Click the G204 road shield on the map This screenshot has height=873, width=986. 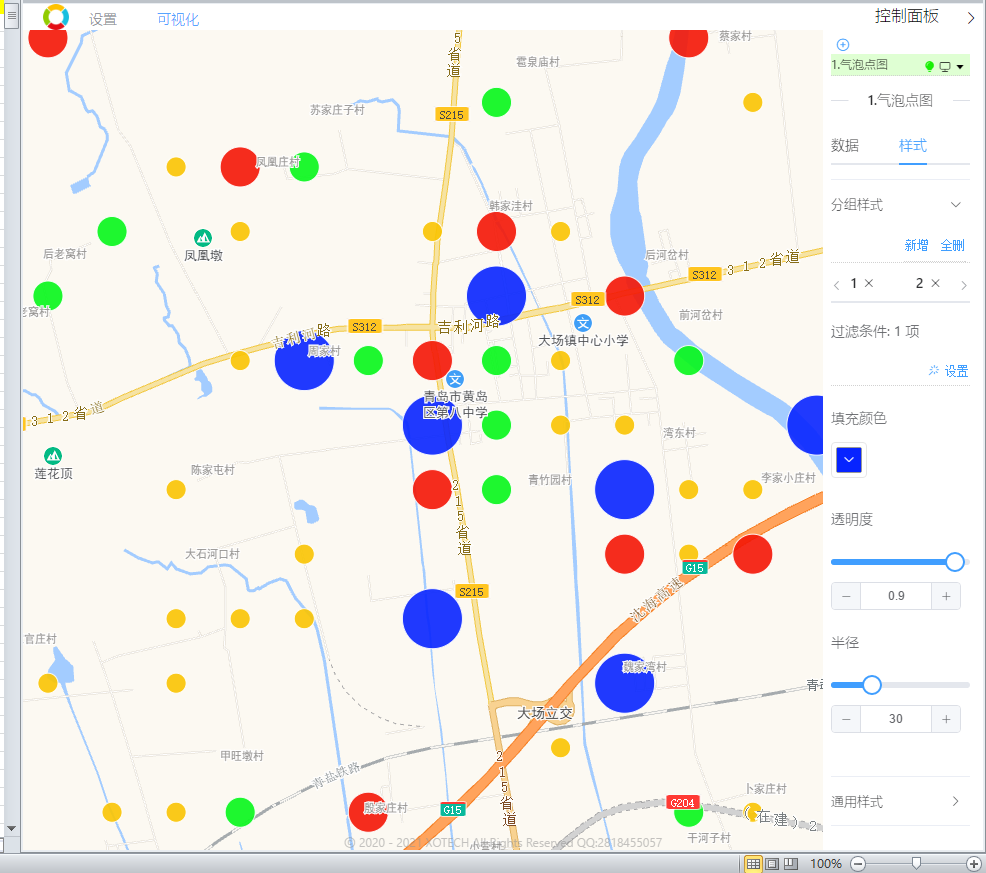click(x=682, y=803)
